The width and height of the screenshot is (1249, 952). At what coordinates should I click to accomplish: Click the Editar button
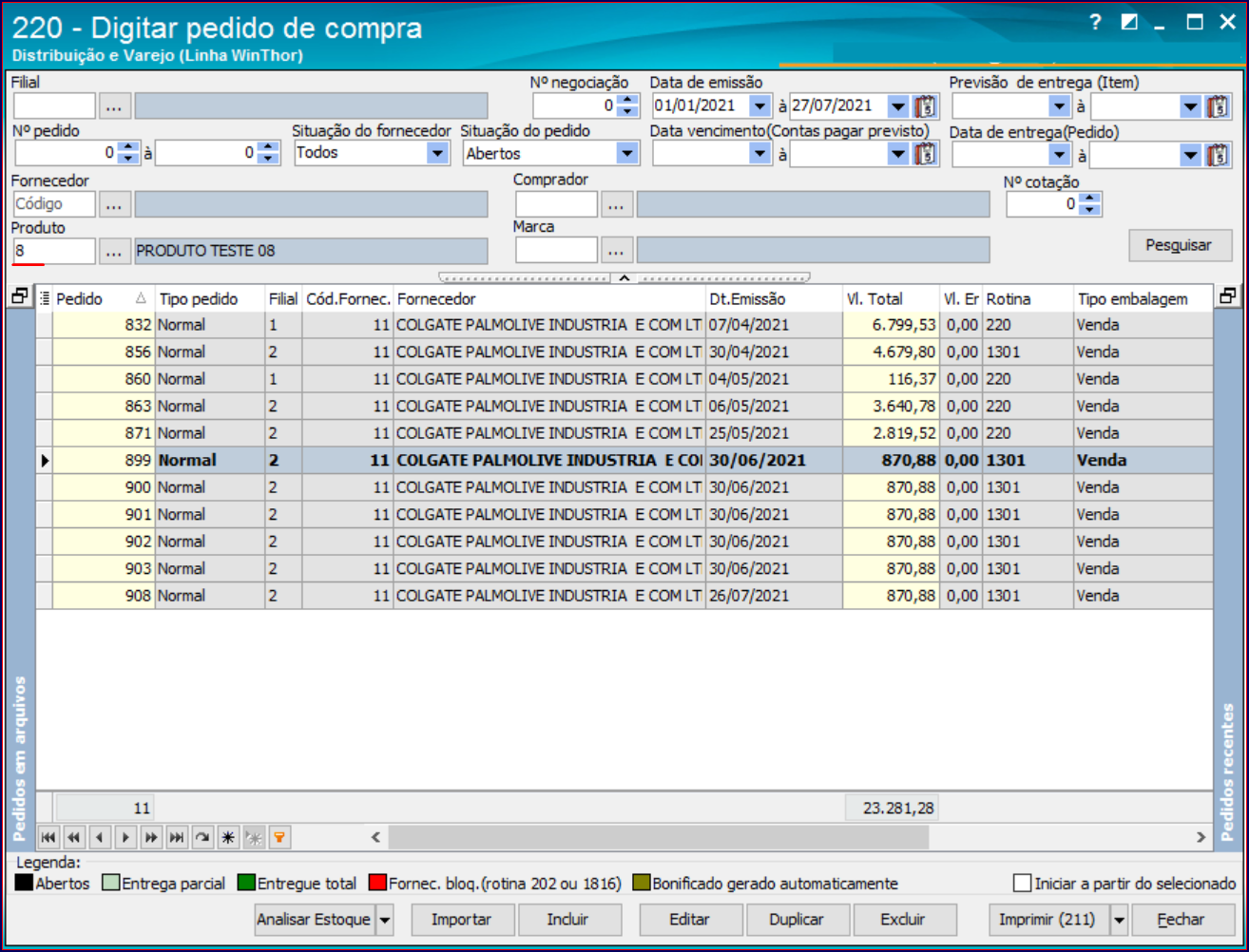click(689, 920)
